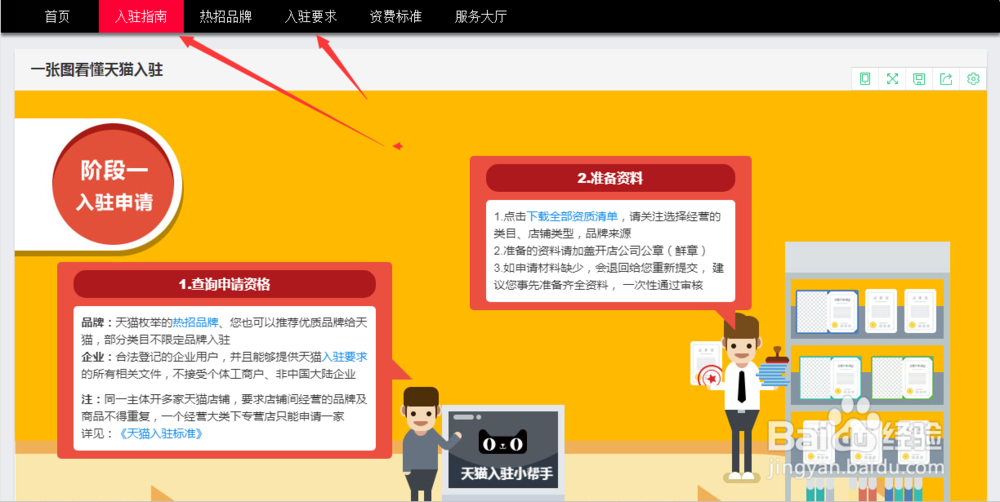The width and height of the screenshot is (1000, 502).
Task: Switch to the 入驻要求 nav tab
Action: point(311,17)
